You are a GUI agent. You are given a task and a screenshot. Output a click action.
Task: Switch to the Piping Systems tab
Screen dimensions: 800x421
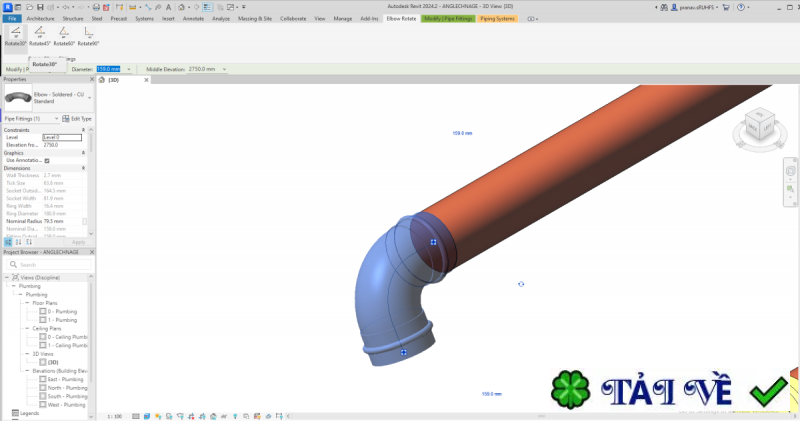click(497, 18)
